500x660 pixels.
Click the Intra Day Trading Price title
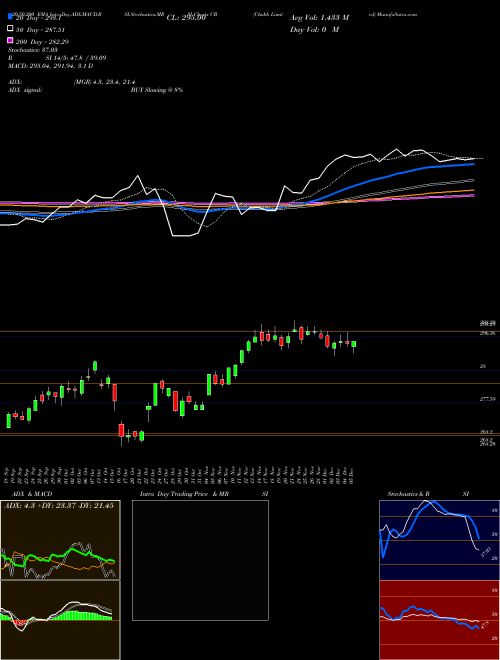pyautogui.click(x=174, y=494)
